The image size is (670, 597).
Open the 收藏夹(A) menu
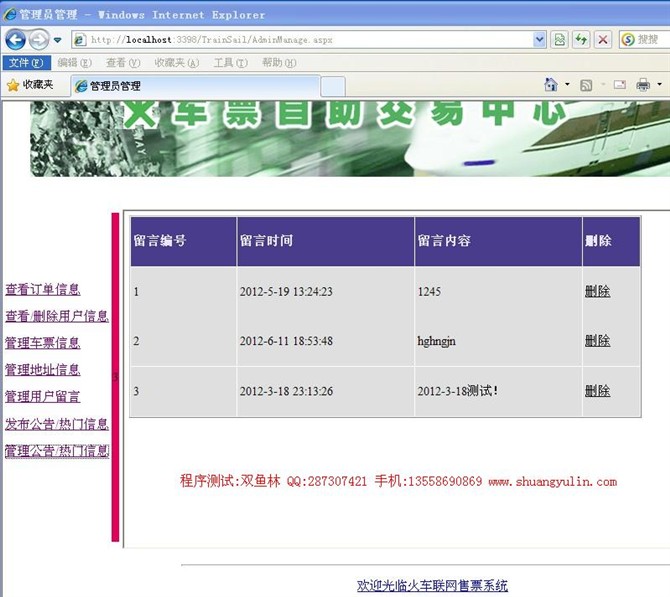176,63
